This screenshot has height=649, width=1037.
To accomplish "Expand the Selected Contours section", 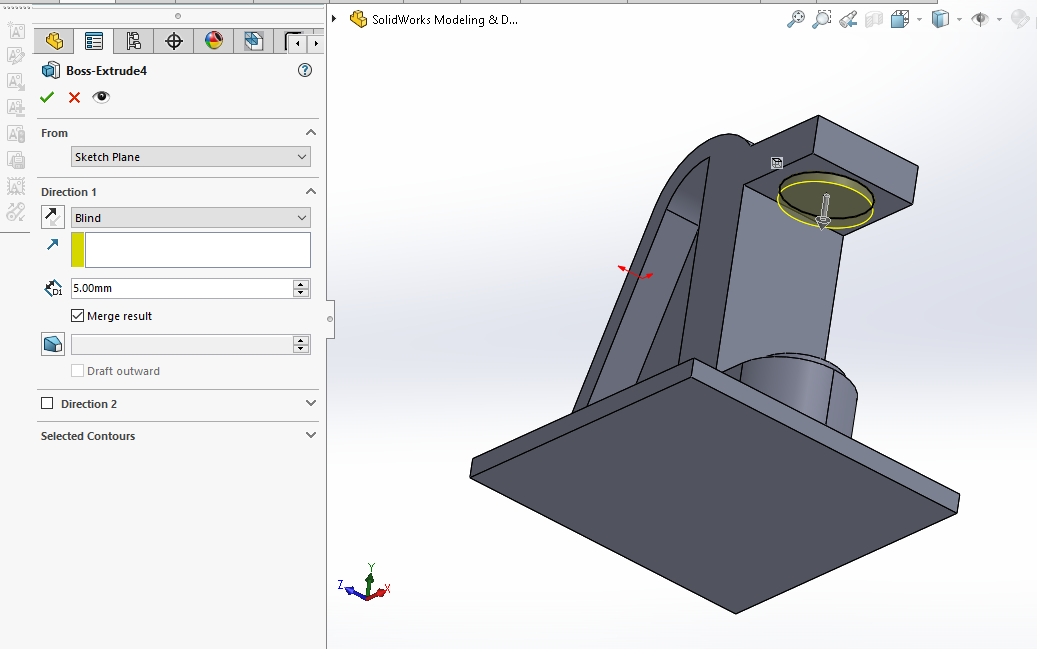I will [x=310, y=436].
